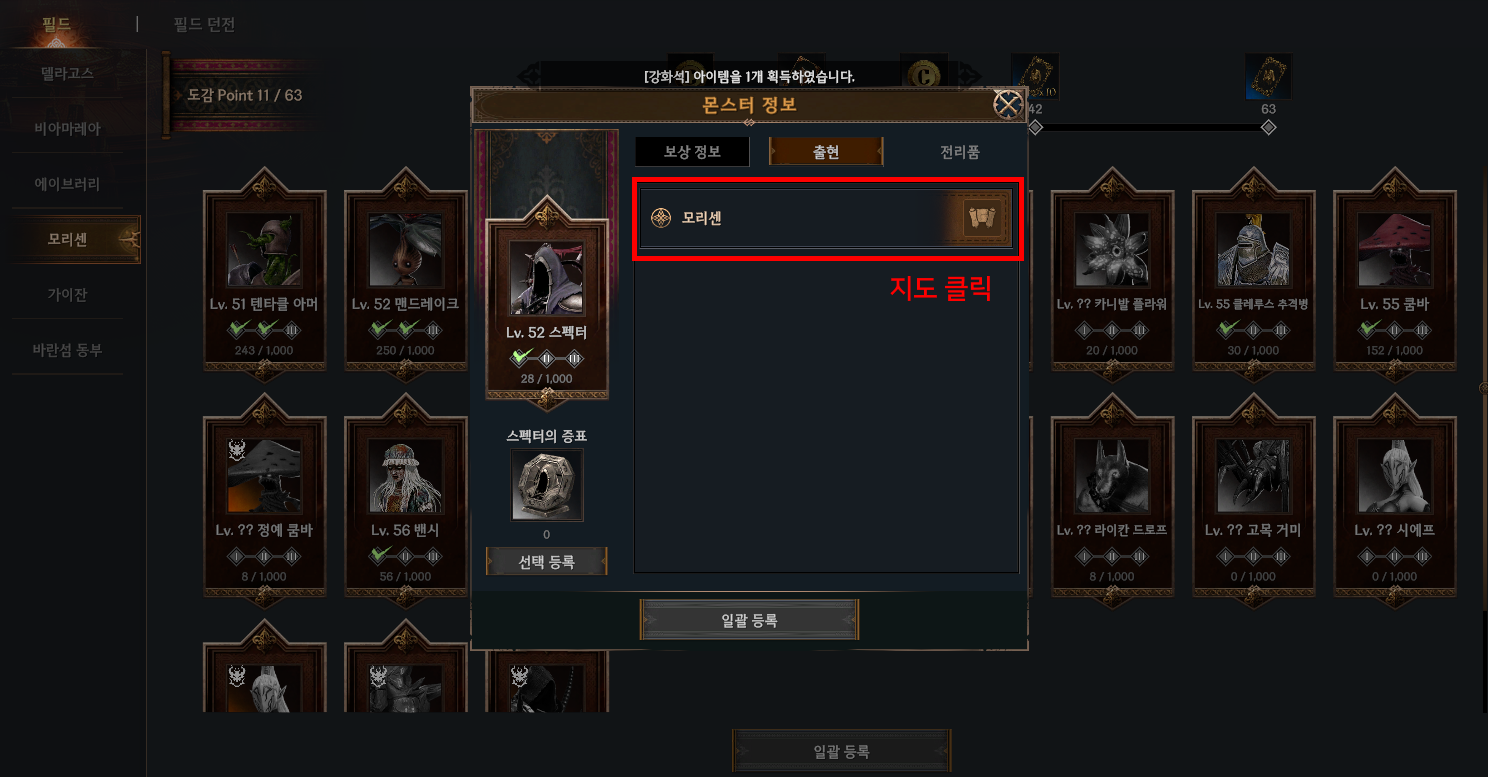Click the 63 point reward book icon
Screen dimensions: 1488x777
(1268, 77)
